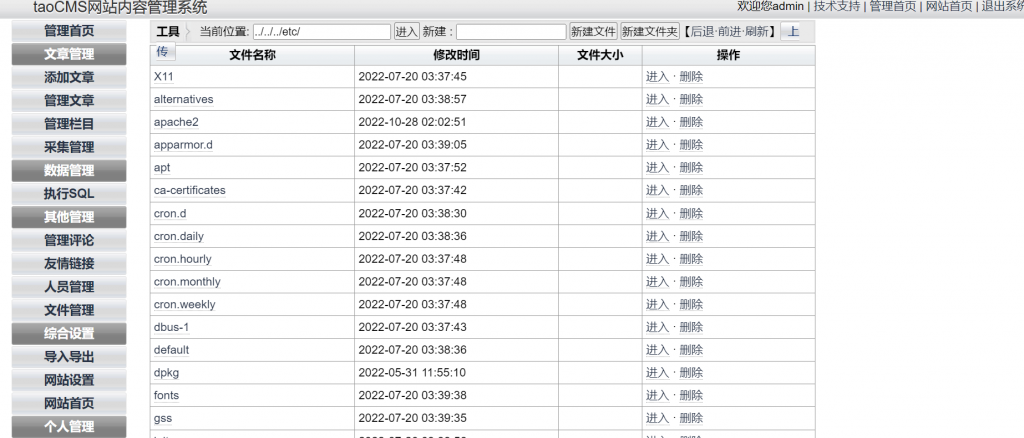Screen dimensions: 1024x438
Task: Open 文章管理 section in the sidebar
Action: (x=69, y=54)
